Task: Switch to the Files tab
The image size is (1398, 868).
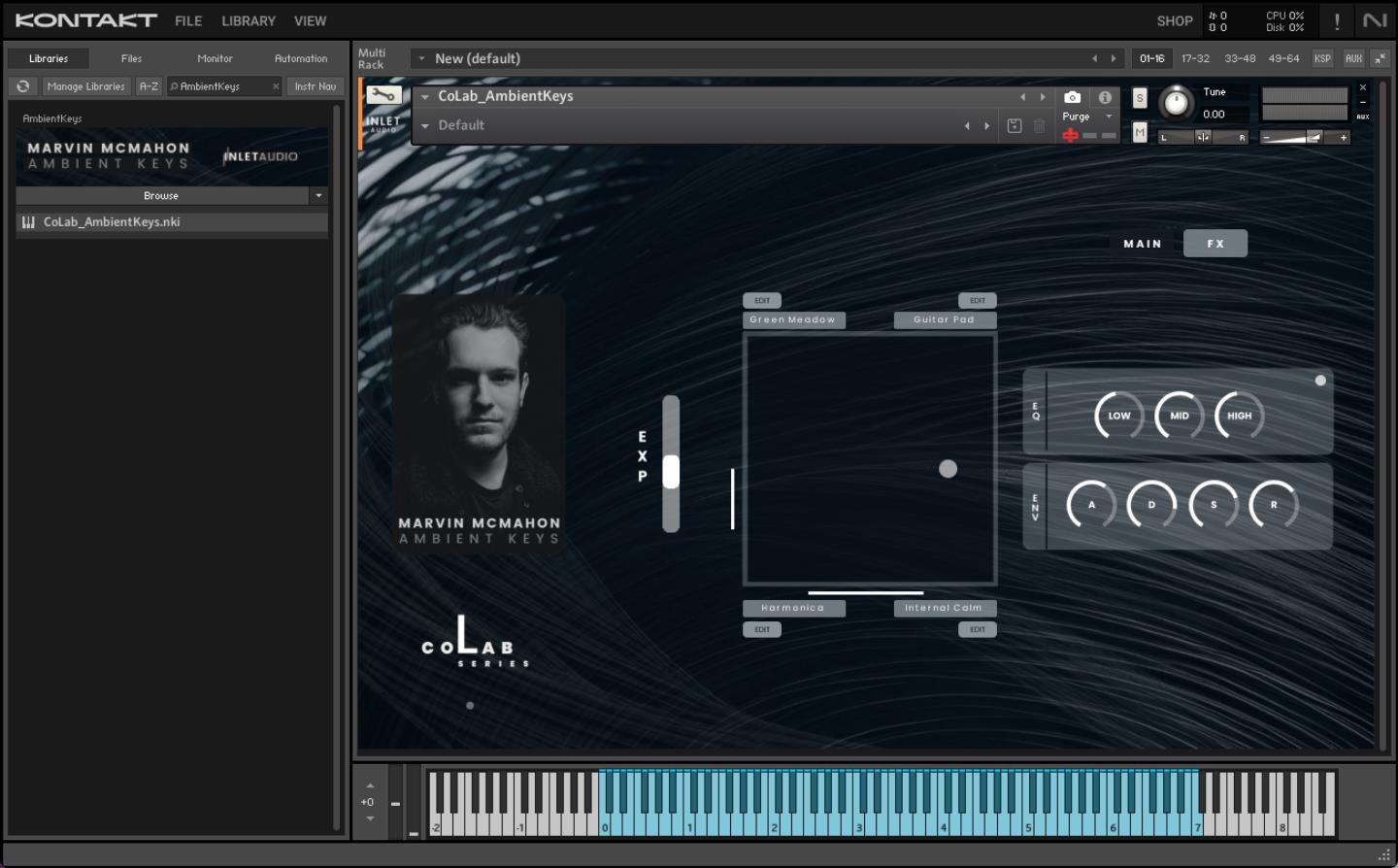Action: pyautogui.click(x=131, y=58)
